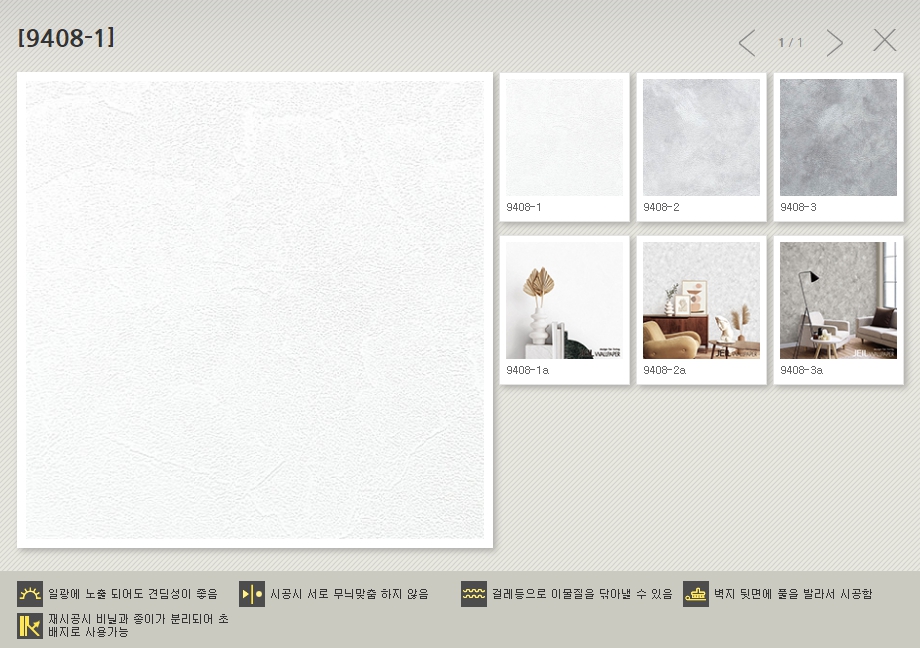Click the sunlight resistance icon
Viewport: 920px width, 648px height.
[30, 594]
